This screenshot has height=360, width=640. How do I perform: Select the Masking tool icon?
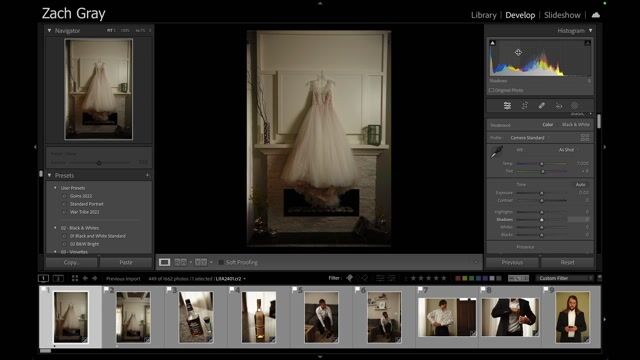coord(574,106)
